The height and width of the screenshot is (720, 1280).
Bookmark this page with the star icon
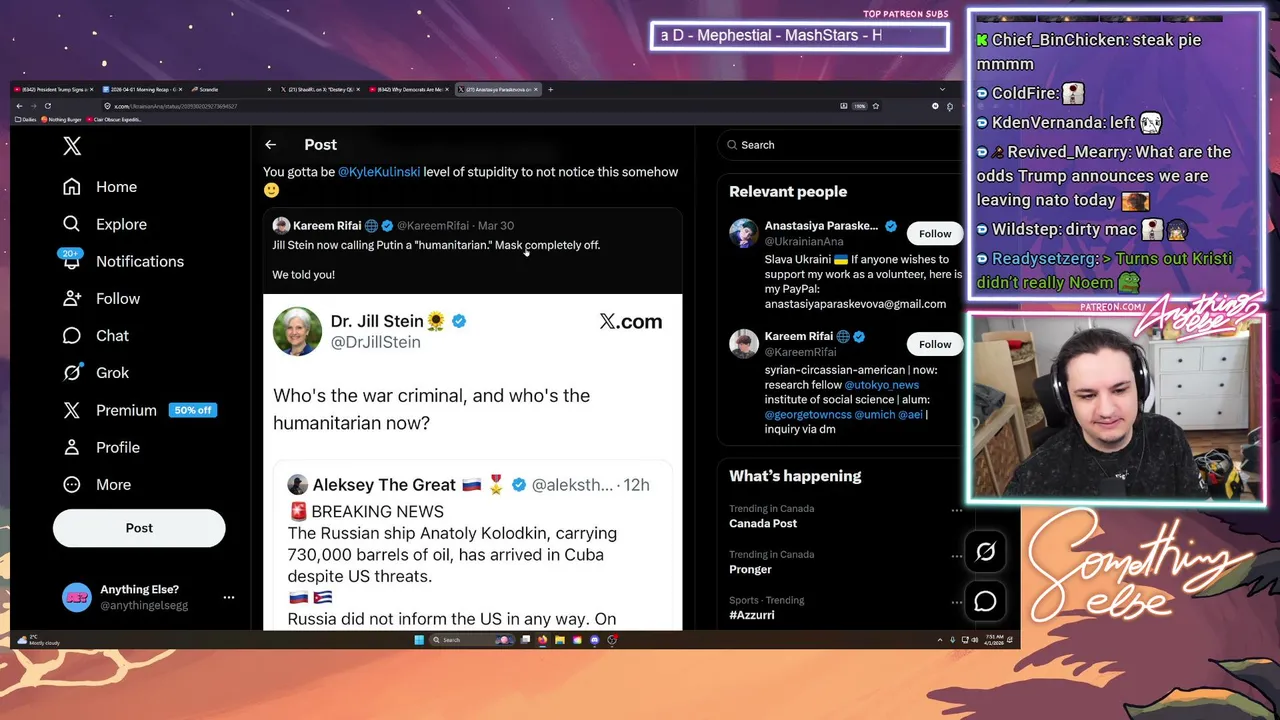(876, 106)
